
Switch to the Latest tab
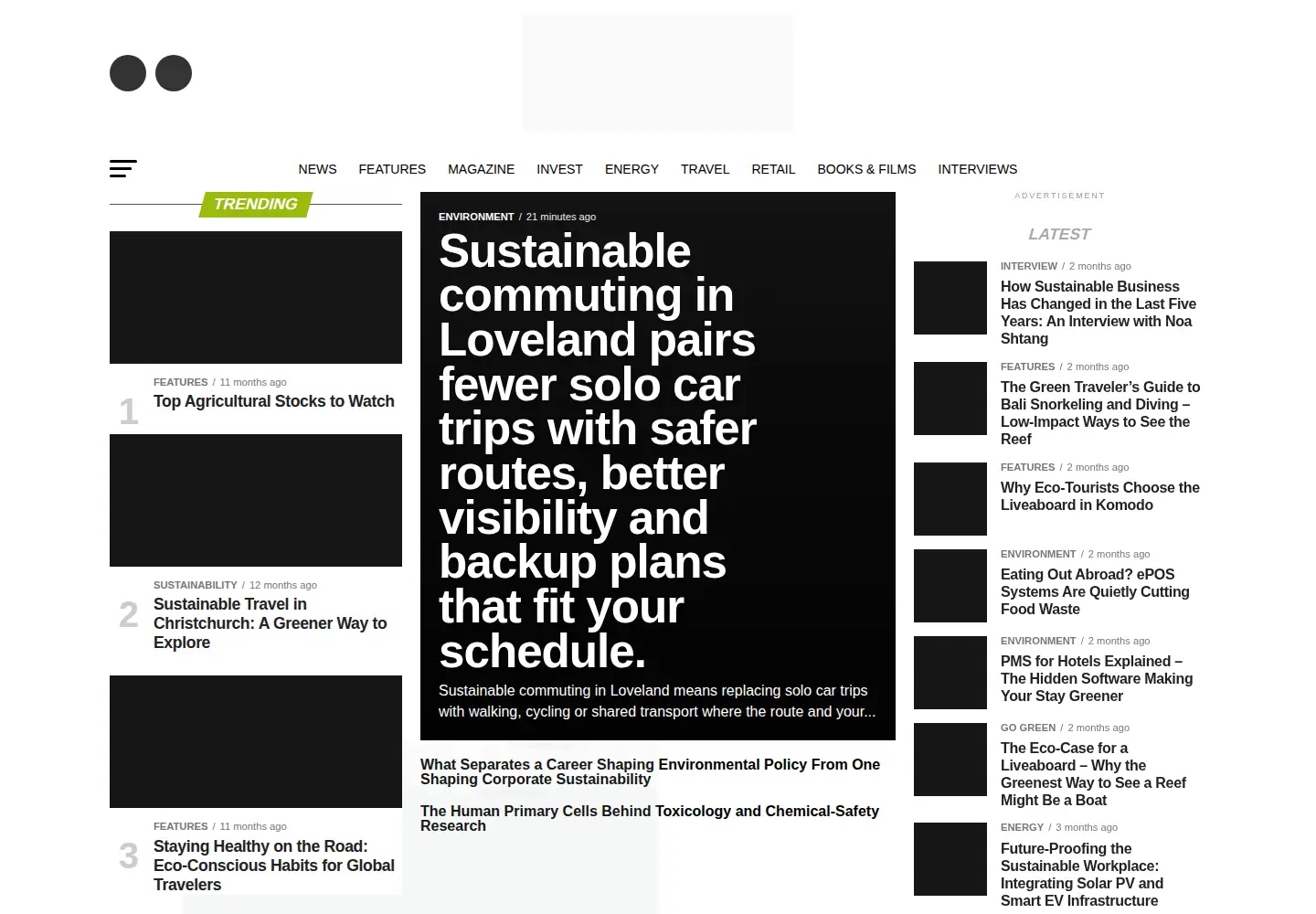coord(1059,234)
